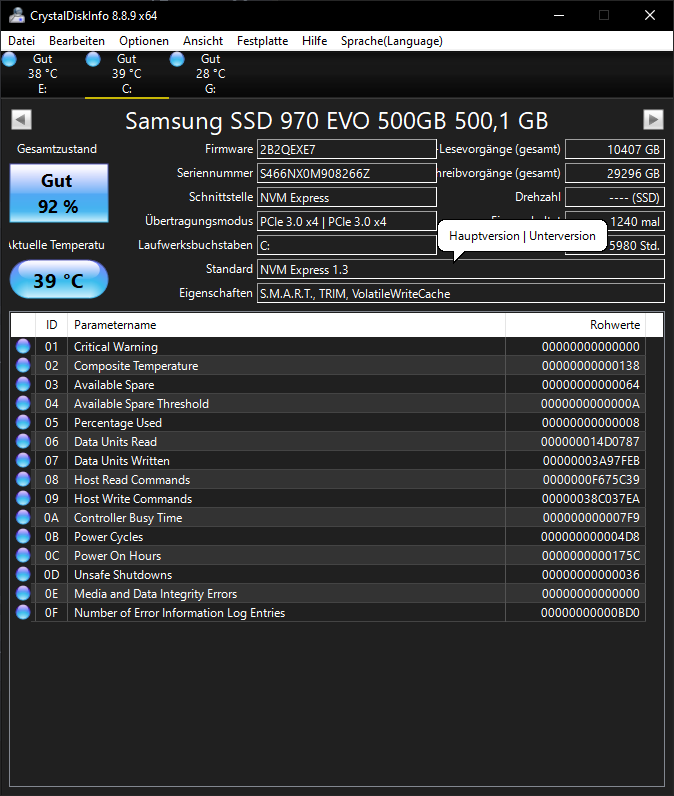Screen dimensions: 674x796
Task: Click the Firmware field 2B2QEXE7
Action: 347,149
